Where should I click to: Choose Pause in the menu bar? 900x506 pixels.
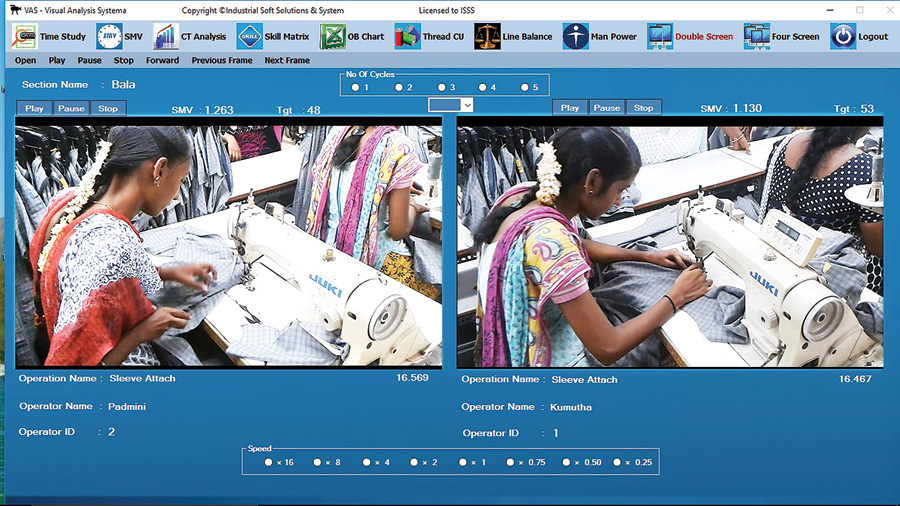90,60
